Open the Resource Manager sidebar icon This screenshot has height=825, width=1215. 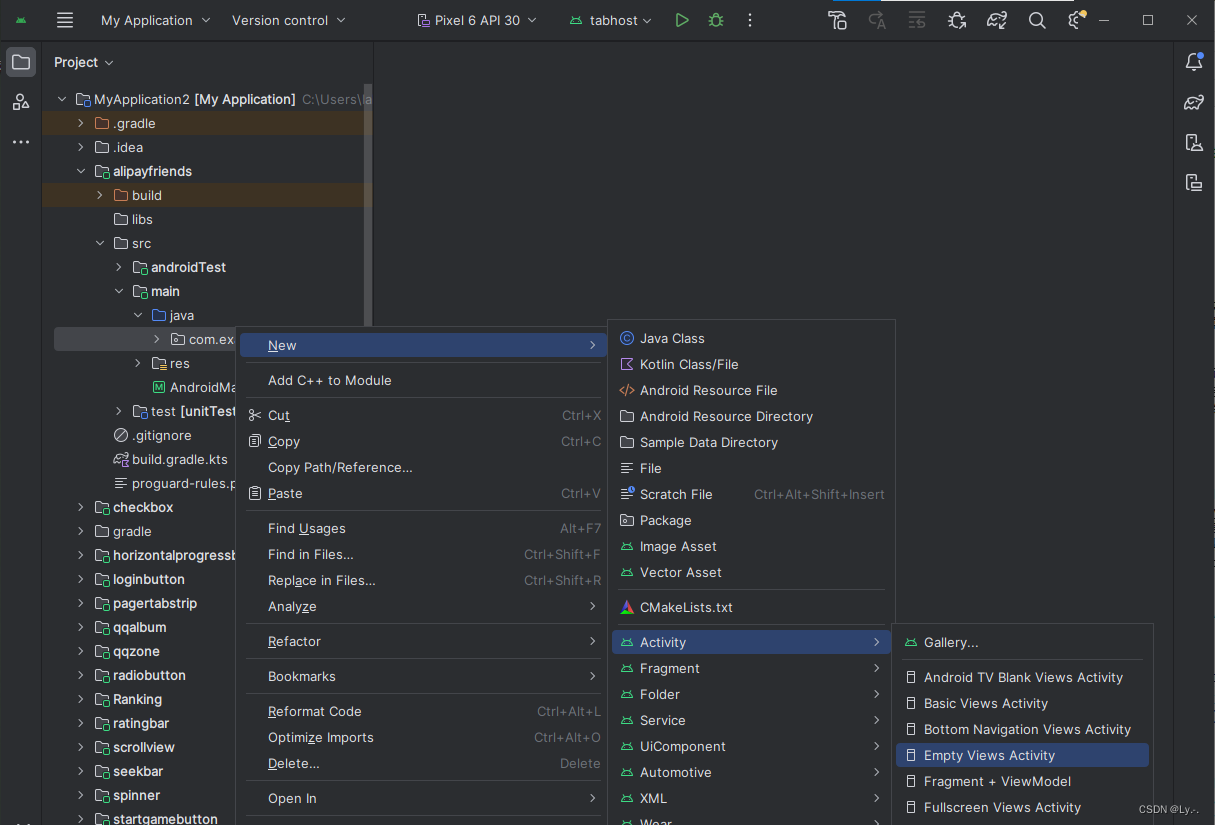(21, 102)
